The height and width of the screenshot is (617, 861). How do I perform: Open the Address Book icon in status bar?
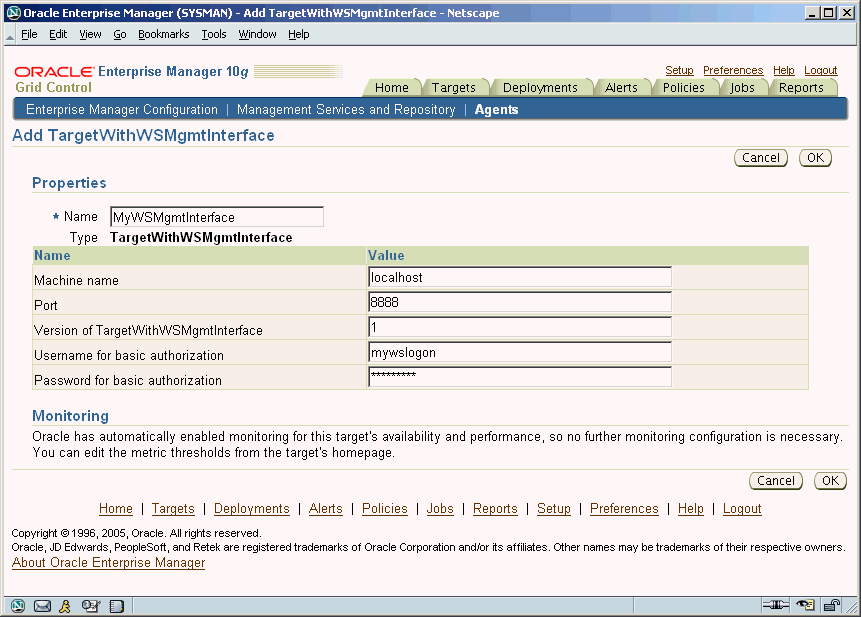click(116, 605)
